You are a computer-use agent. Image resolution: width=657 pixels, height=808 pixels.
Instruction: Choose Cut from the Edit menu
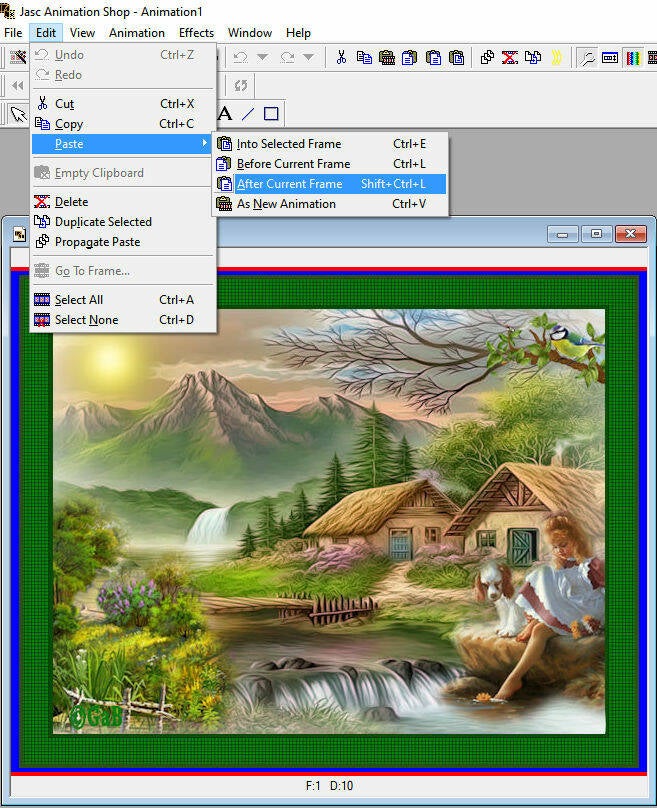123,104
